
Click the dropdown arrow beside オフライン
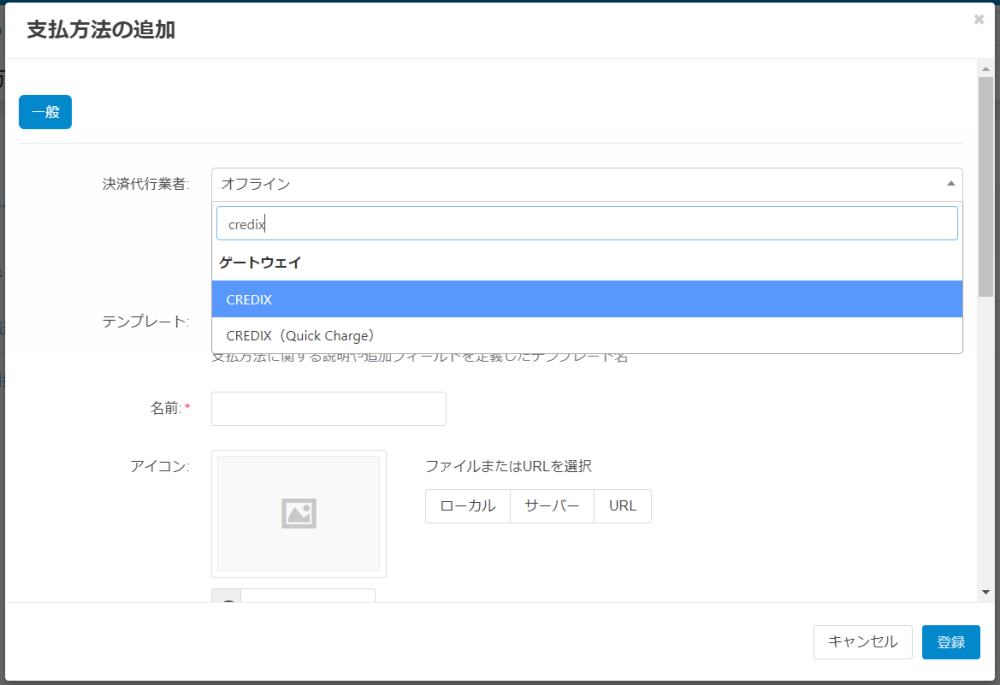coord(949,184)
